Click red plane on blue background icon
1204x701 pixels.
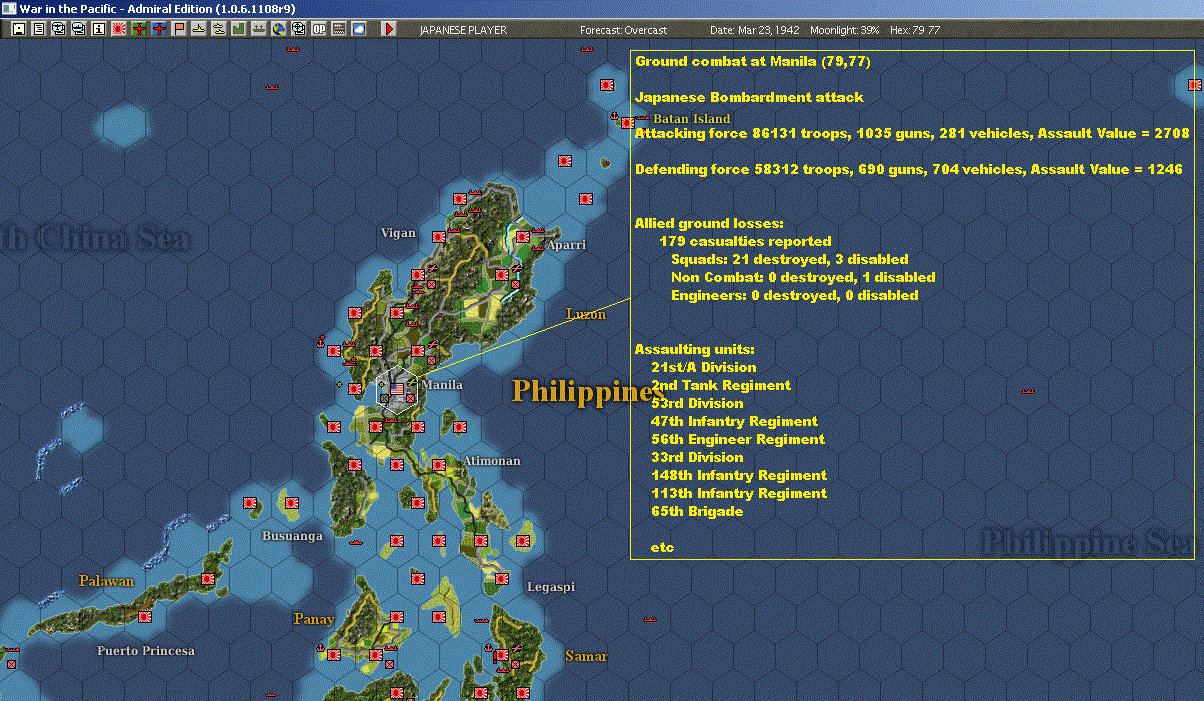(x=159, y=29)
